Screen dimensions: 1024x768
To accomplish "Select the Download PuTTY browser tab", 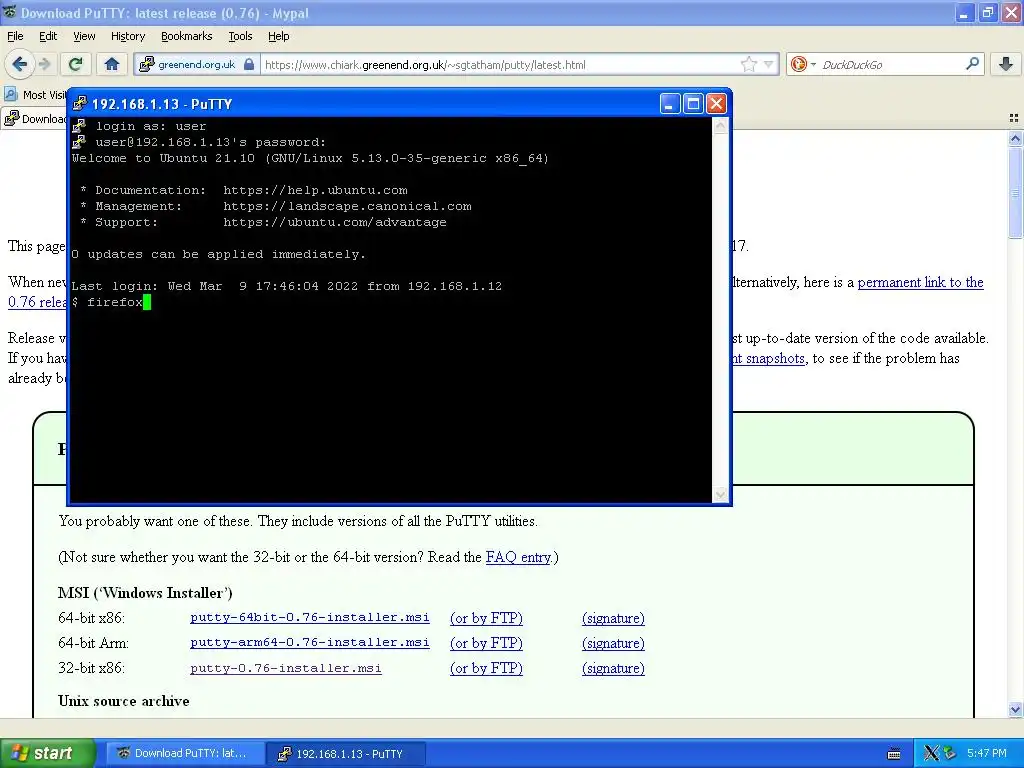I will pos(36,118).
